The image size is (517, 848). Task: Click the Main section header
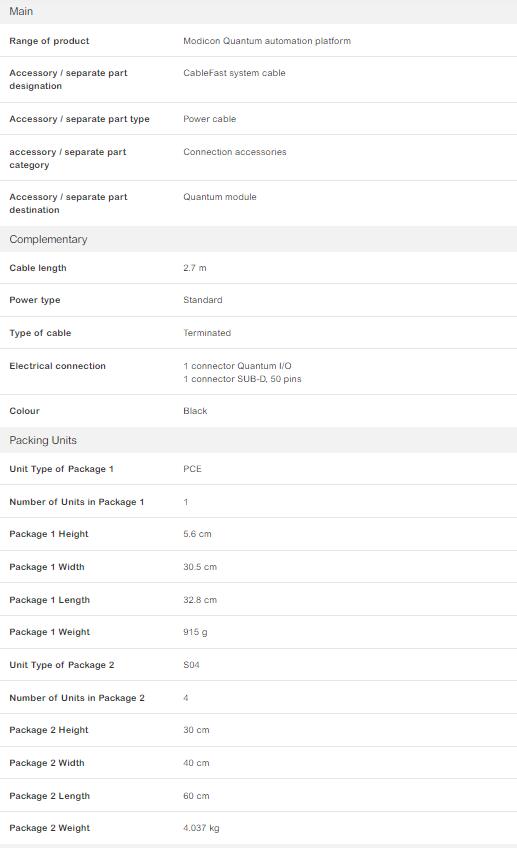[258, 11]
